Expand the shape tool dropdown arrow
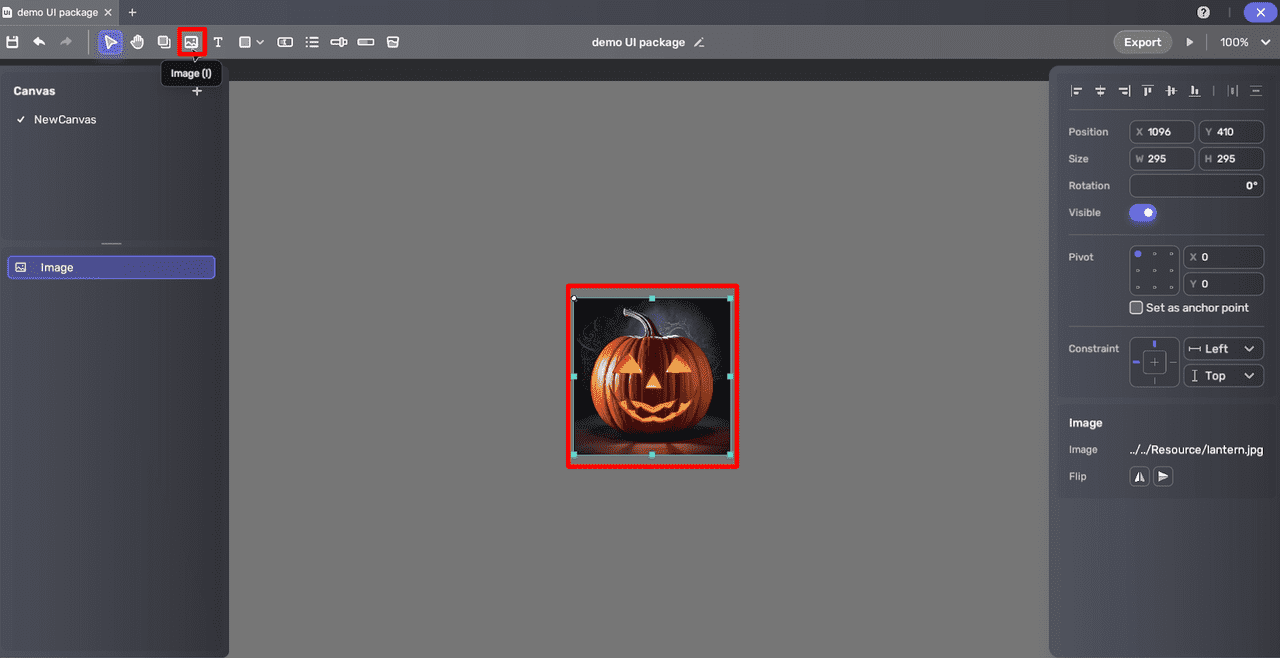The height and width of the screenshot is (658, 1280). point(260,42)
